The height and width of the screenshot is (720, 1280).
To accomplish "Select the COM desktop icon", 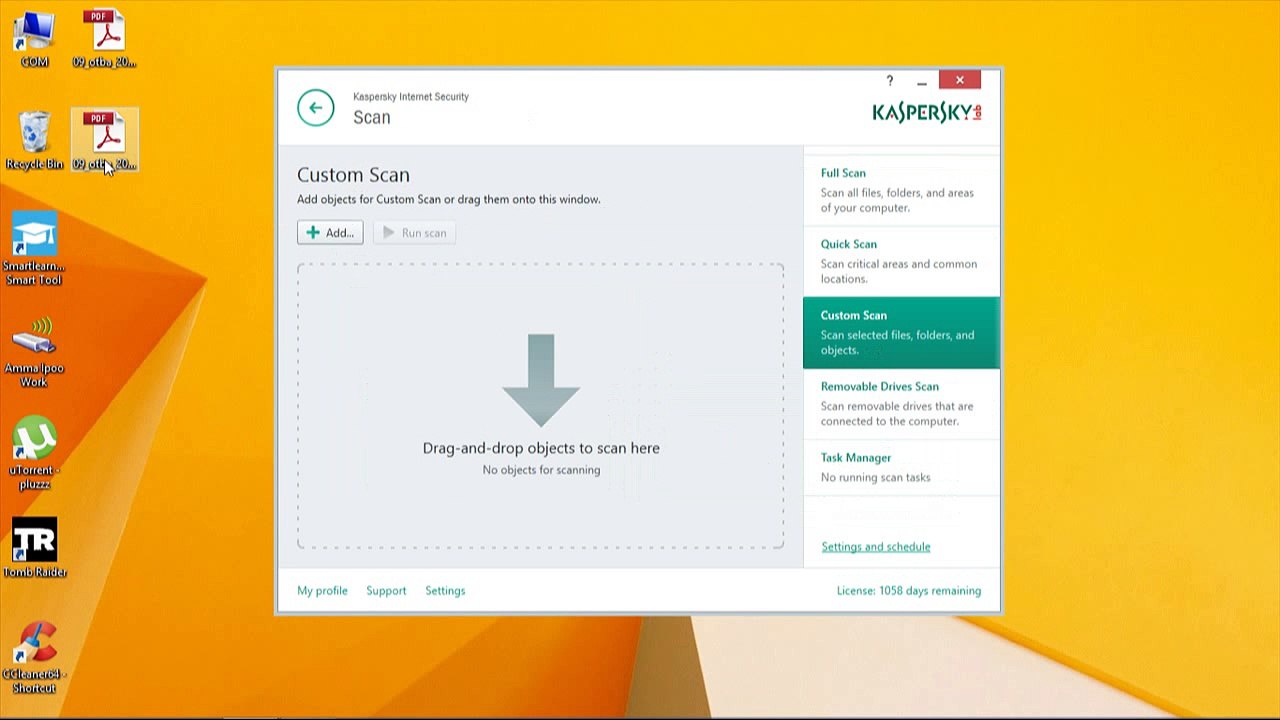I will (x=35, y=40).
